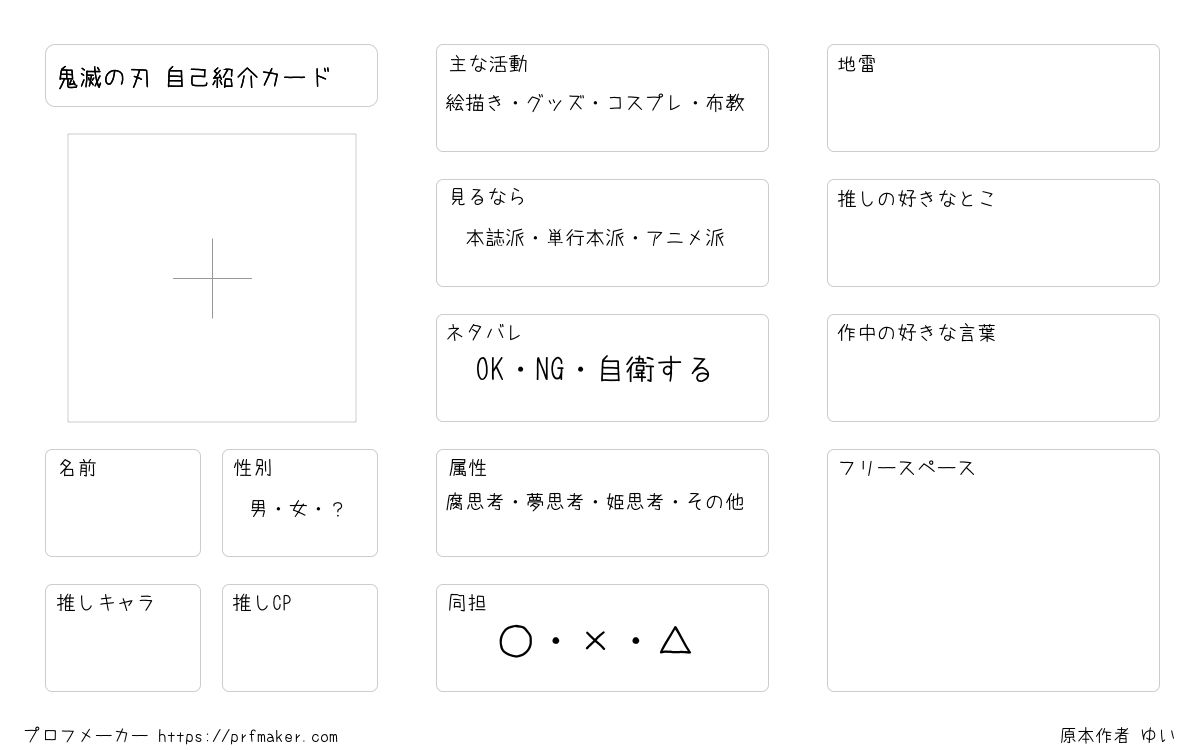Select コスプレ in 主な活動 box
This screenshot has height=750, width=1200.
(645, 103)
